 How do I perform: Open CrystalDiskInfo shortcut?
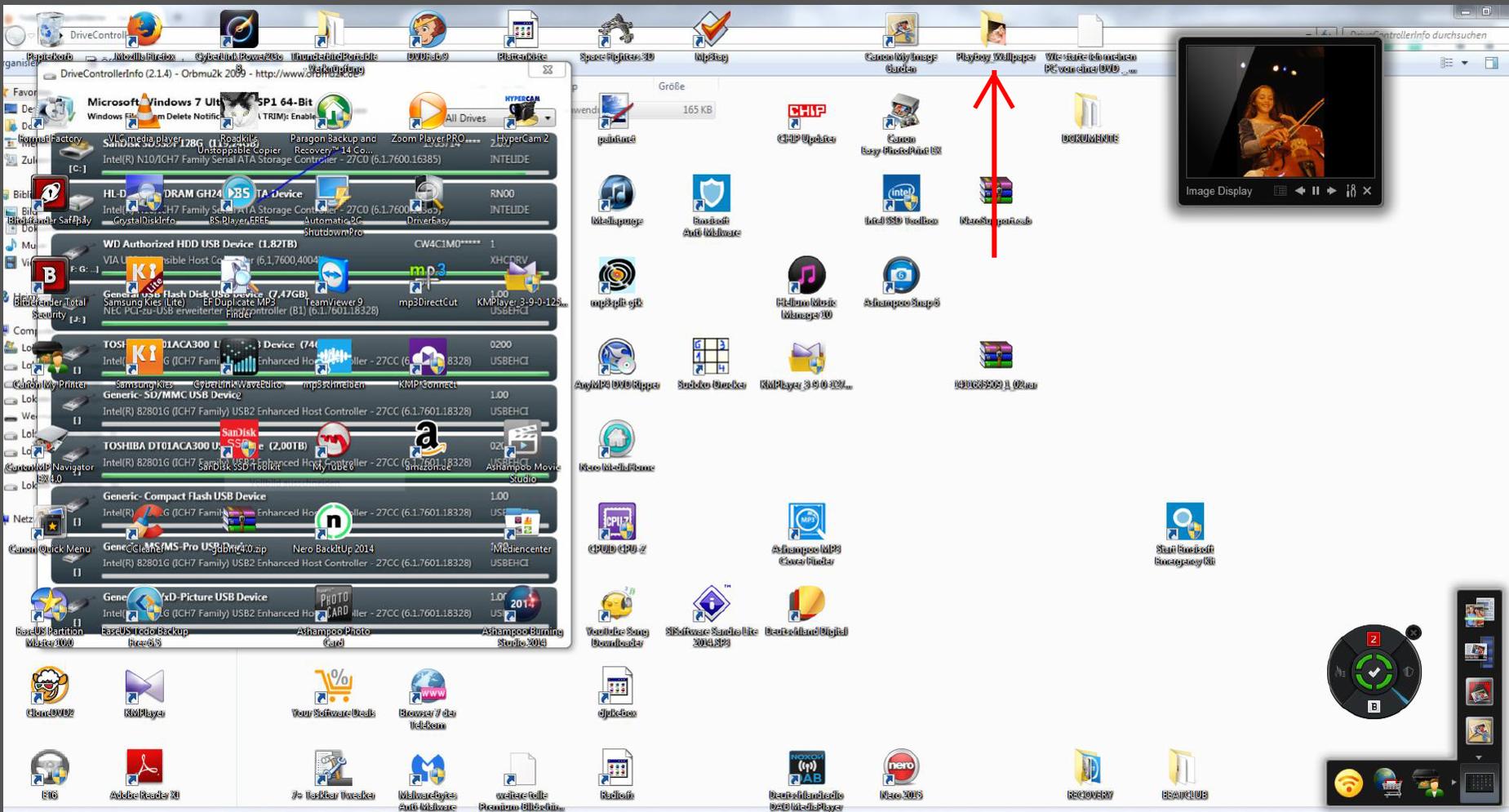tap(144, 200)
